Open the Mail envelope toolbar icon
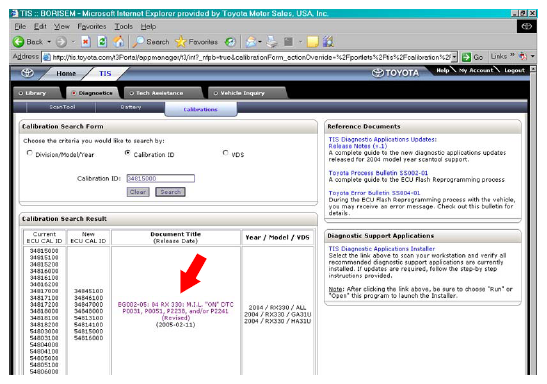 pyautogui.click(x=251, y=42)
